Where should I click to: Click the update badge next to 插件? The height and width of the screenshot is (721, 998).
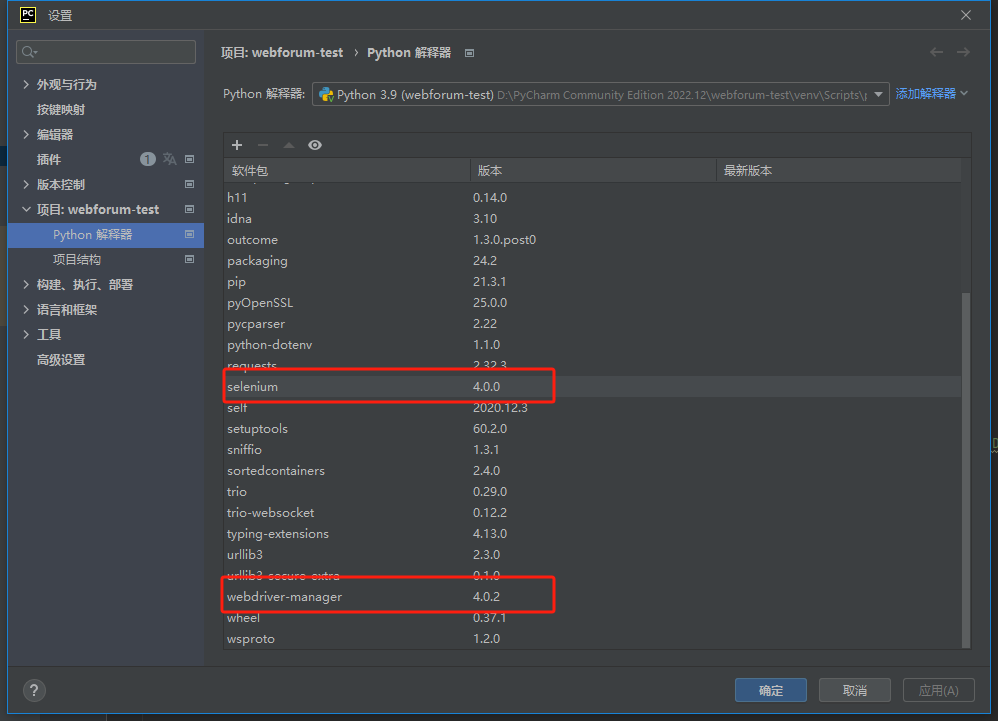(x=148, y=159)
